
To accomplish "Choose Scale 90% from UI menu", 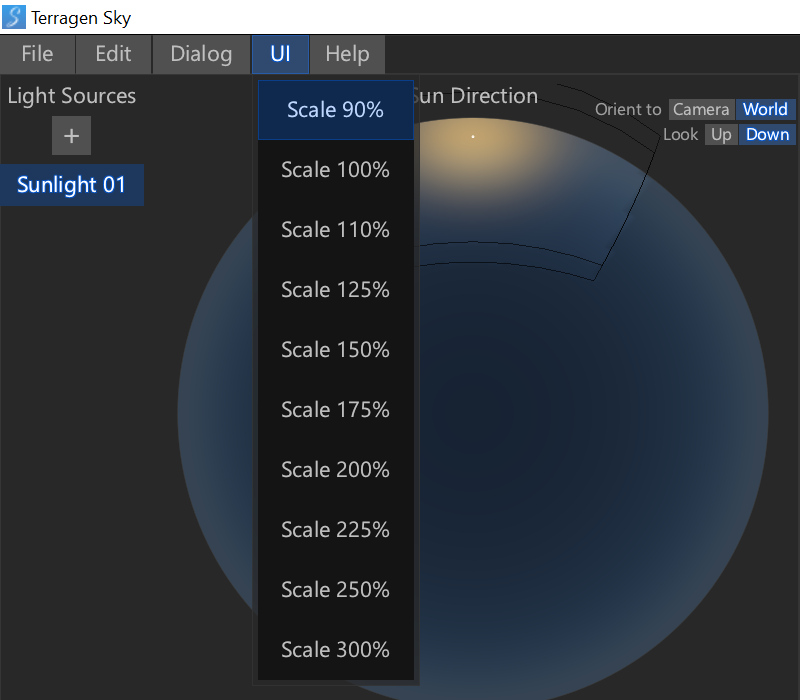I will pos(335,110).
